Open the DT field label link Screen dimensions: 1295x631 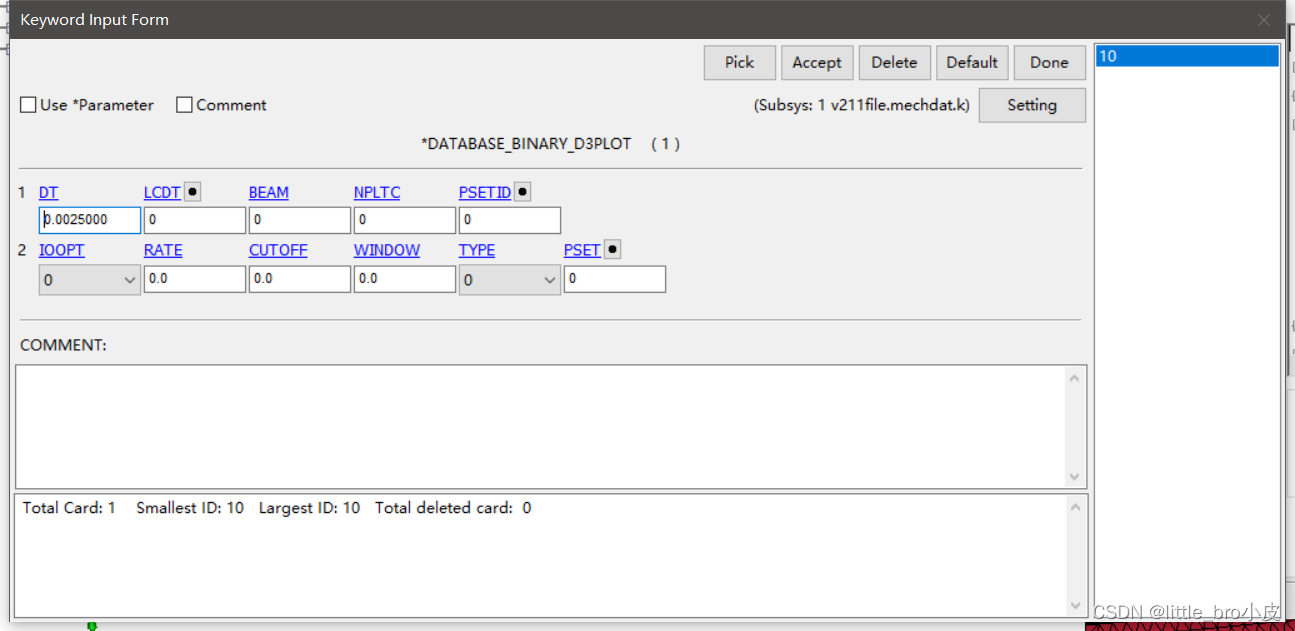pyautogui.click(x=49, y=192)
